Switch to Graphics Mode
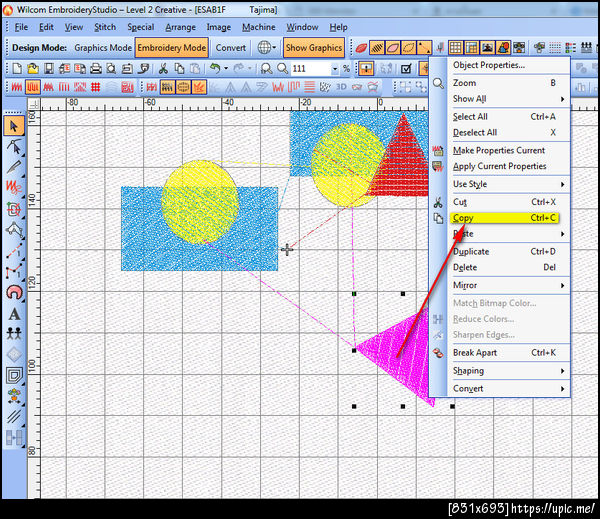Viewport: 600px width, 519px height. (103, 48)
